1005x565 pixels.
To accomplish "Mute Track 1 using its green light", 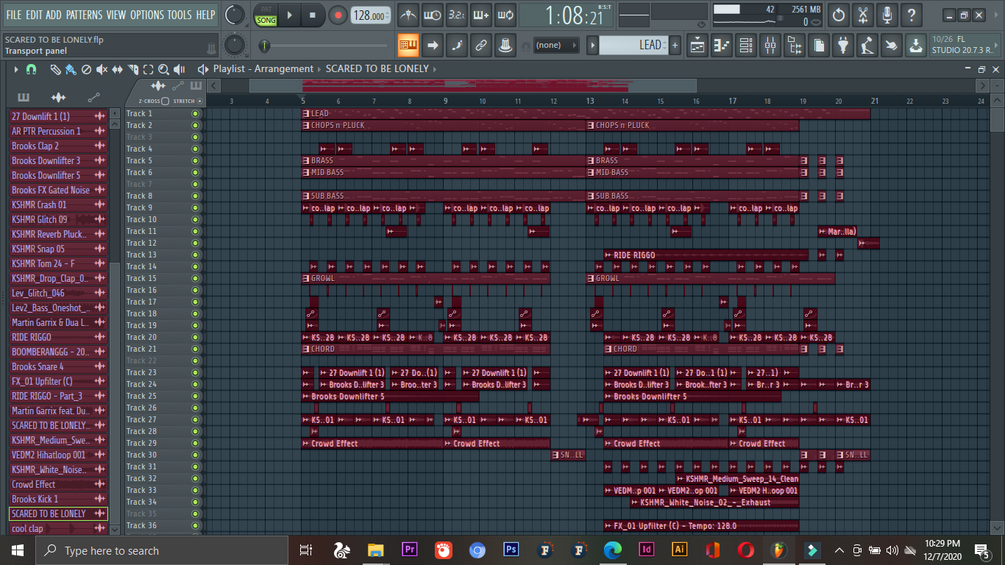I will tap(195, 114).
